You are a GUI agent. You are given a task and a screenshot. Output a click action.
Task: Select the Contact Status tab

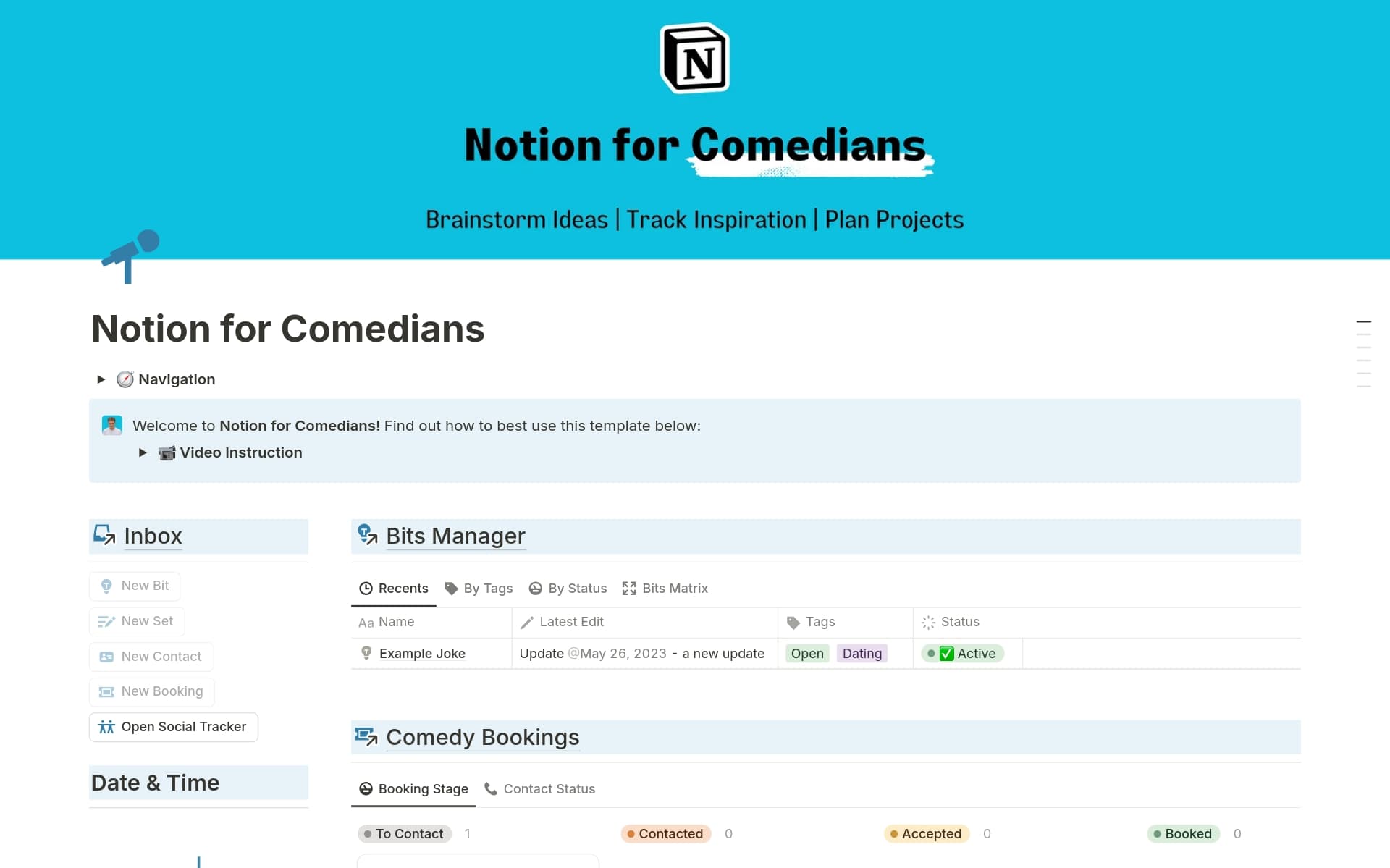[539, 789]
